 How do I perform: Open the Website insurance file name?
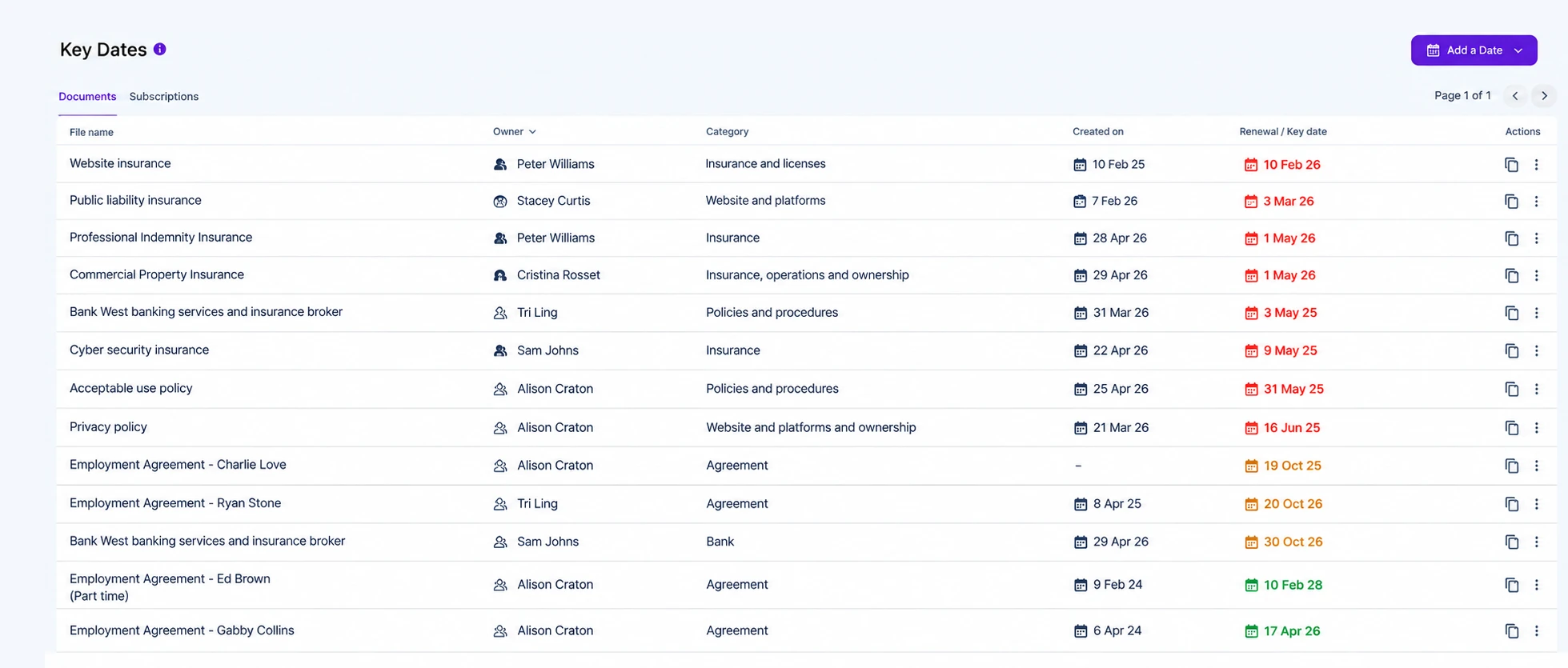(x=120, y=163)
